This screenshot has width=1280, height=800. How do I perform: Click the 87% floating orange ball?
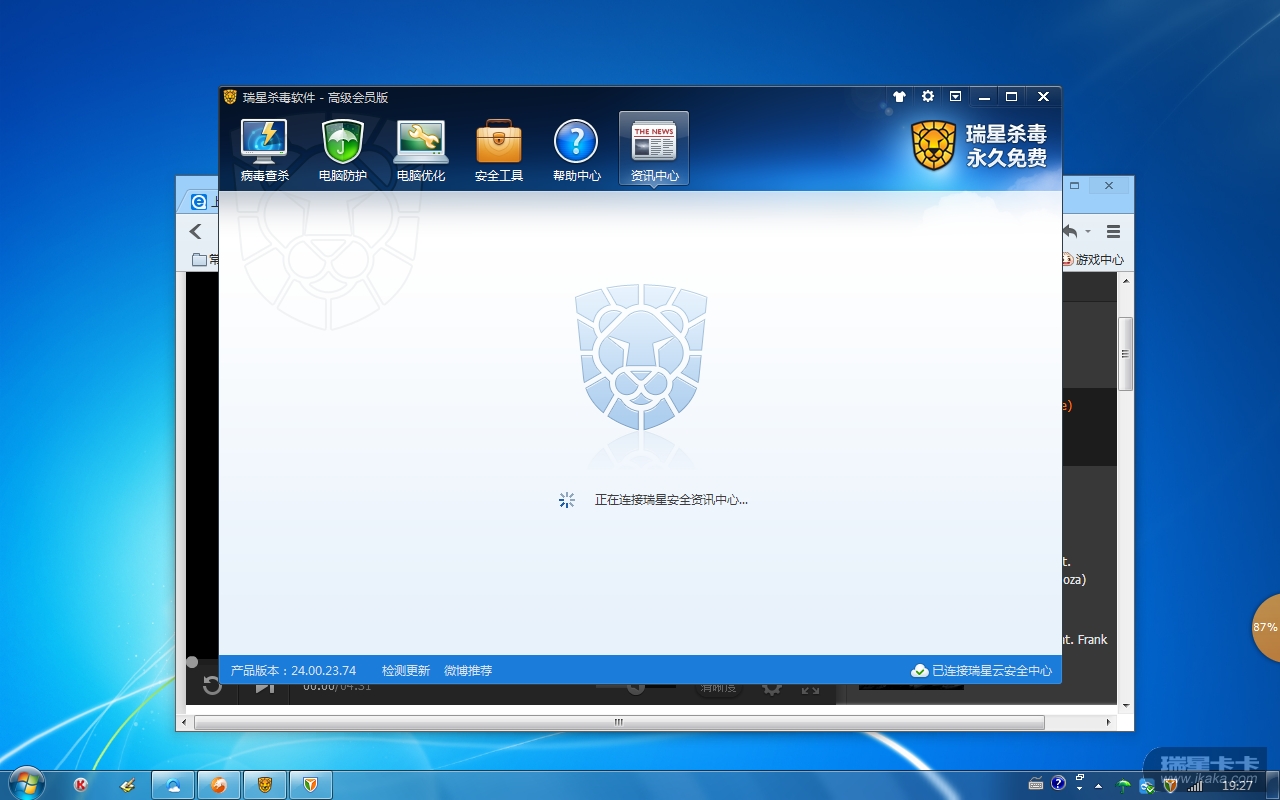click(x=1265, y=628)
